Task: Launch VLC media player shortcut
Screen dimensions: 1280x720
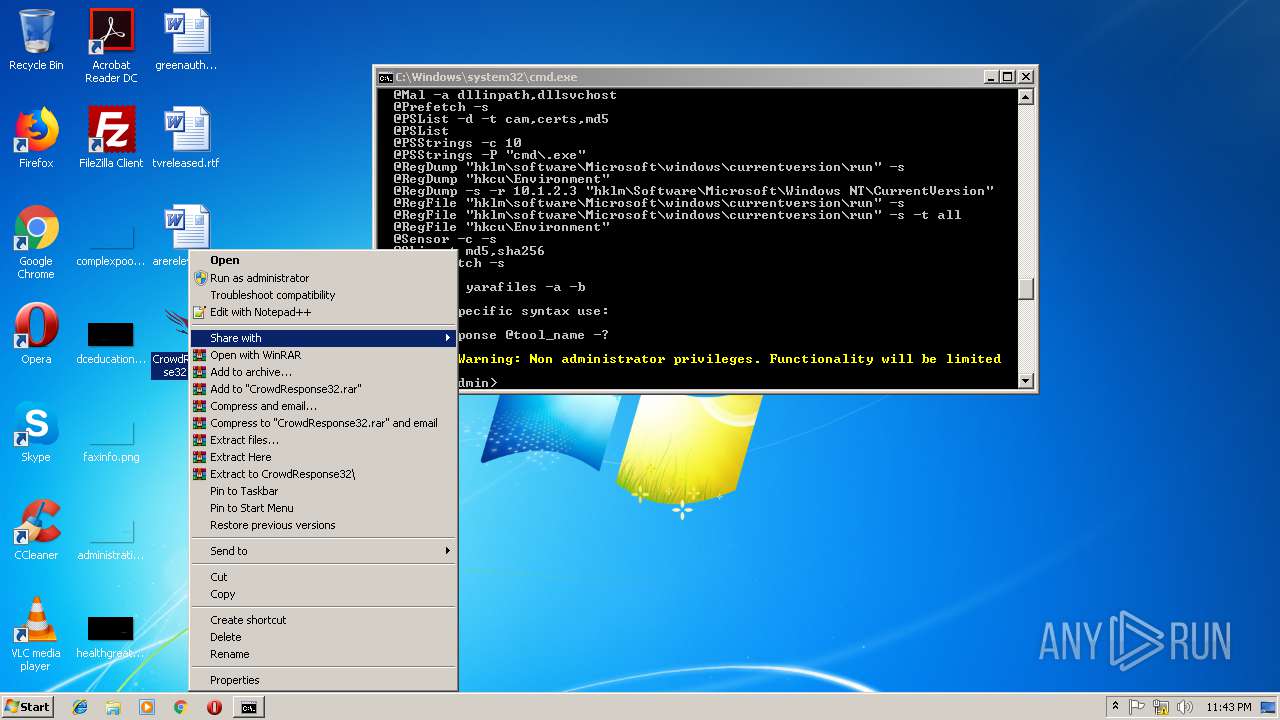Action: pyautogui.click(x=36, y=634)
